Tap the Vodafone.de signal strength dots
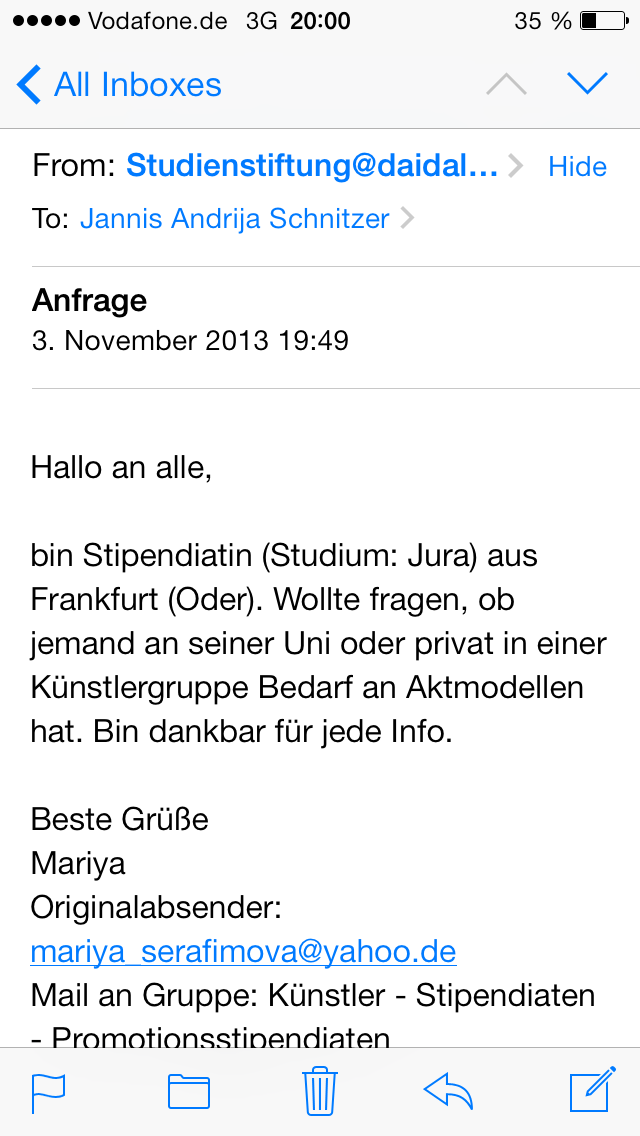Viewport: 640px width, 1136px height. click(45, 20)
